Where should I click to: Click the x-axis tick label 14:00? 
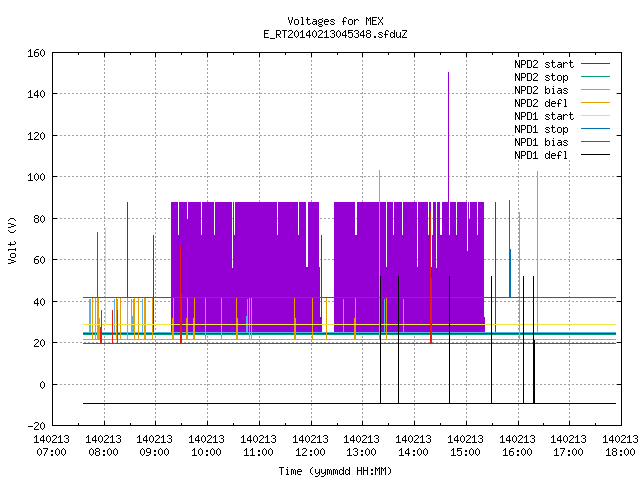413,452
